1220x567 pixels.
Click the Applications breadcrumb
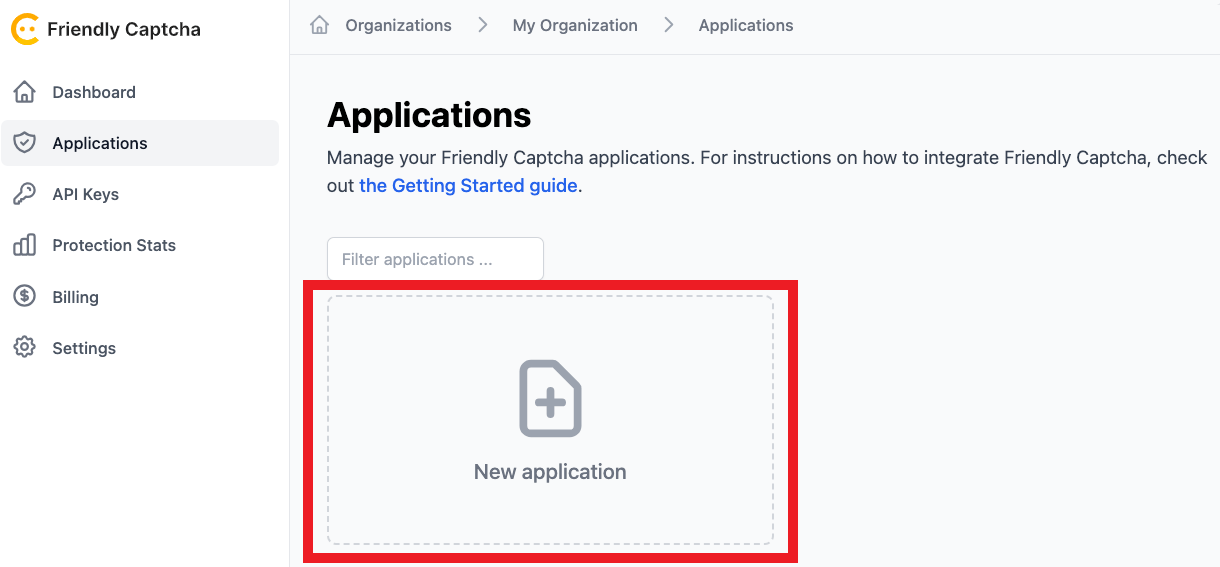[x=746, y=25]
